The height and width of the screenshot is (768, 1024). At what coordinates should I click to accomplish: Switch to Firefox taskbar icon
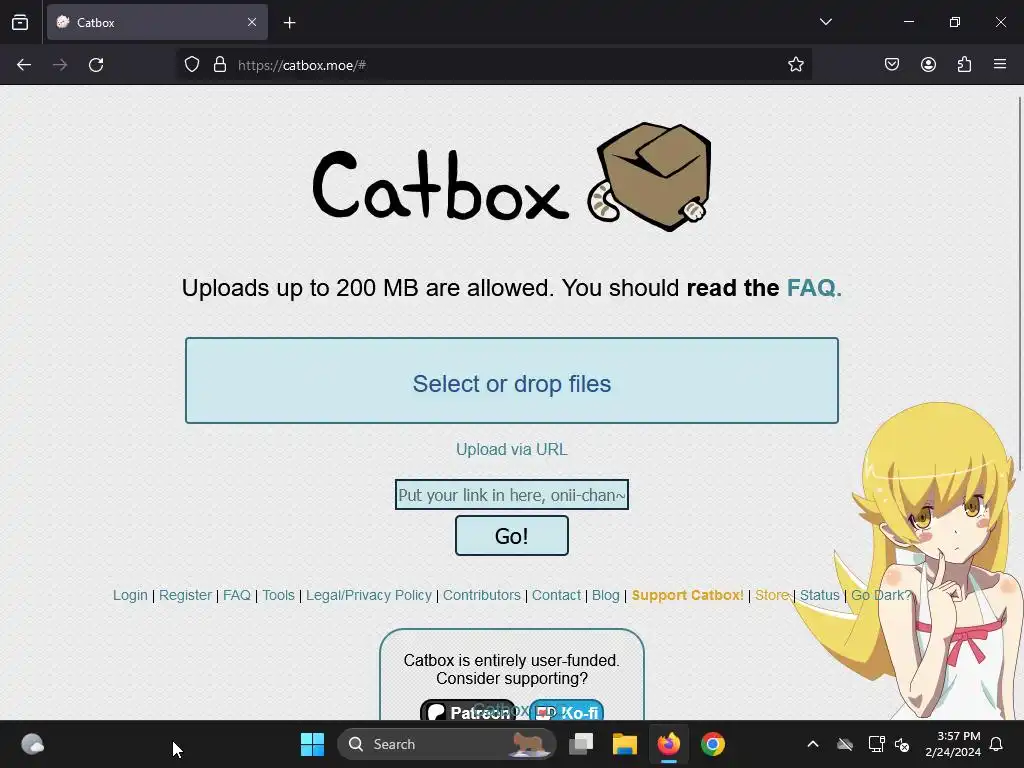tap(669, 744)
